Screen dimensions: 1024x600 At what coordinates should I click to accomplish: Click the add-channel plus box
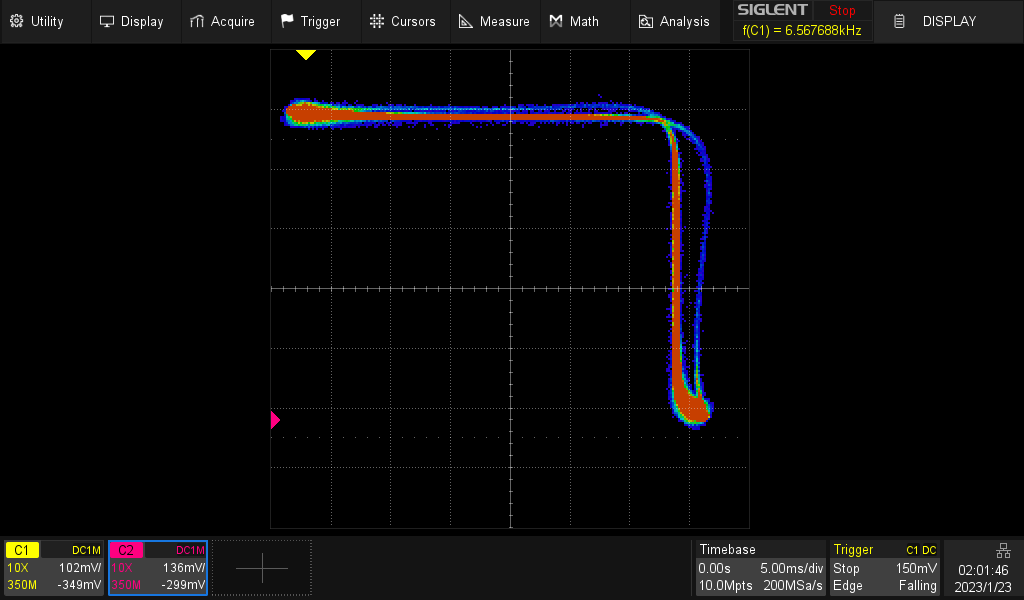coord(262,567)
